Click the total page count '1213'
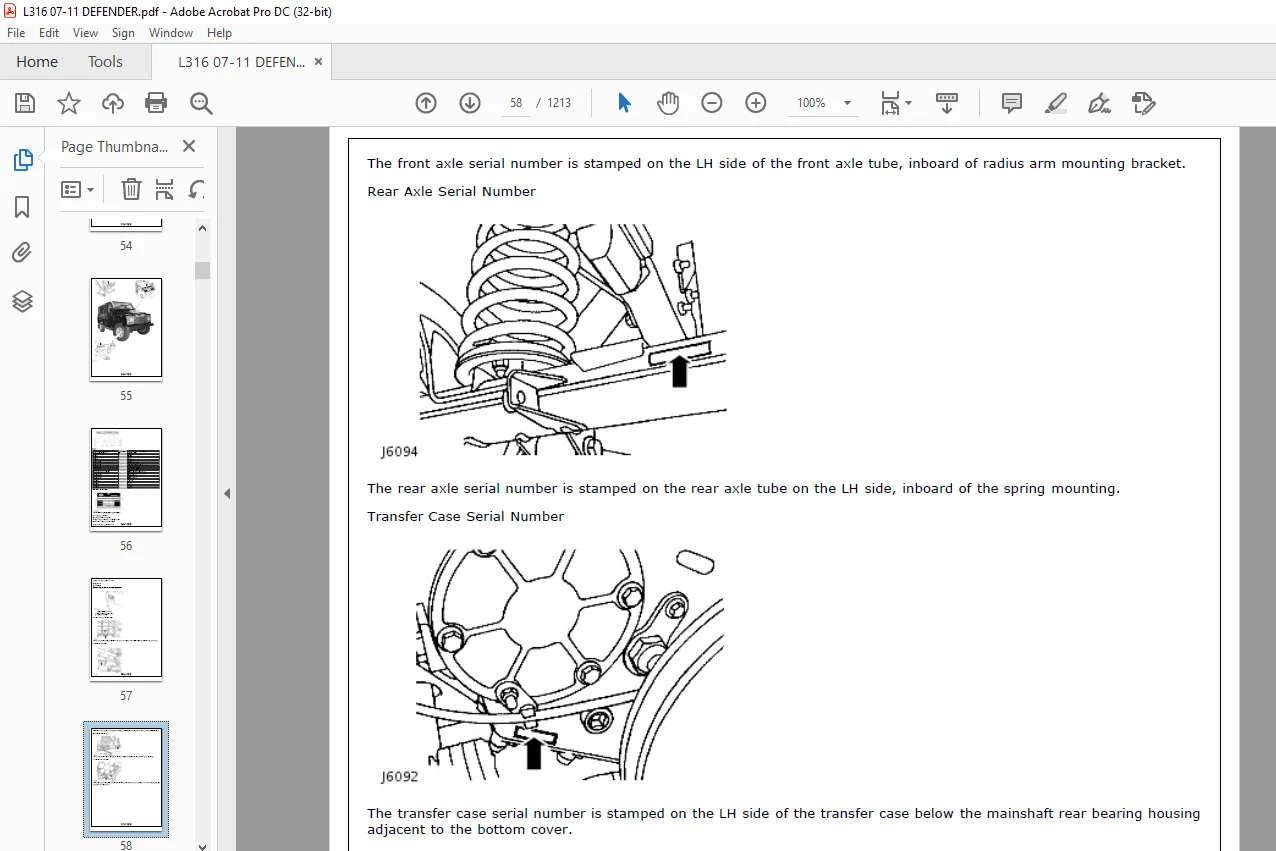1276x851 pixels. [x=559, y=103]
